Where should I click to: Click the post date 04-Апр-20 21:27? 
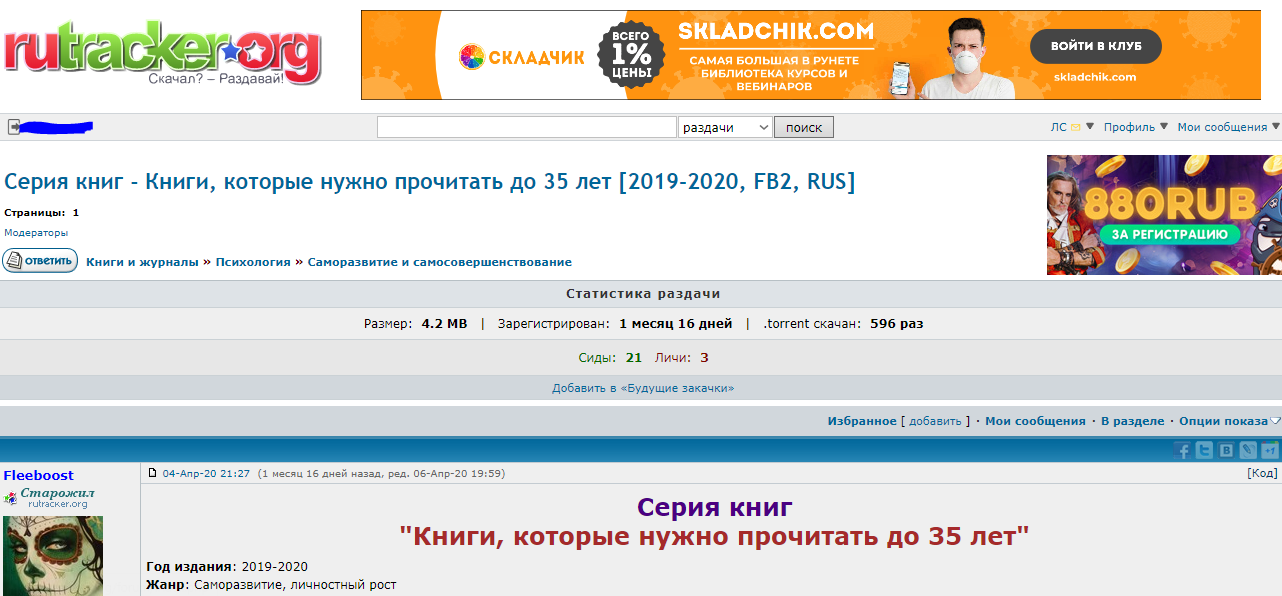(206, 473)
